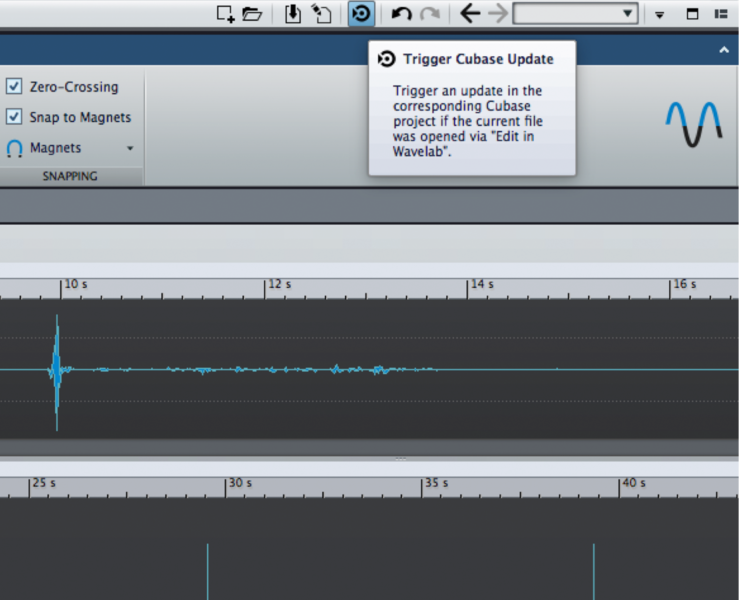Click the pane splitter handle between waveforms

pyautogui.click(x=401, y=458)
